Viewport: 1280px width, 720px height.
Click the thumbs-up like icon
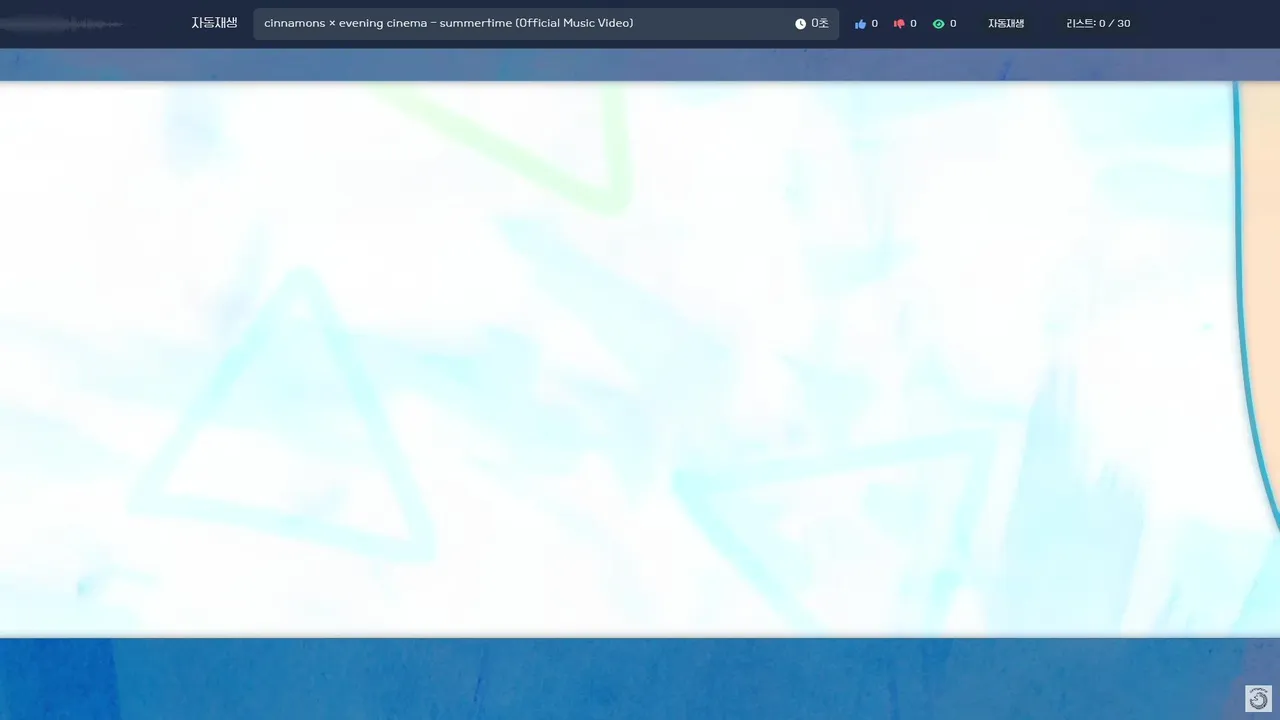(x=860, y=24)
